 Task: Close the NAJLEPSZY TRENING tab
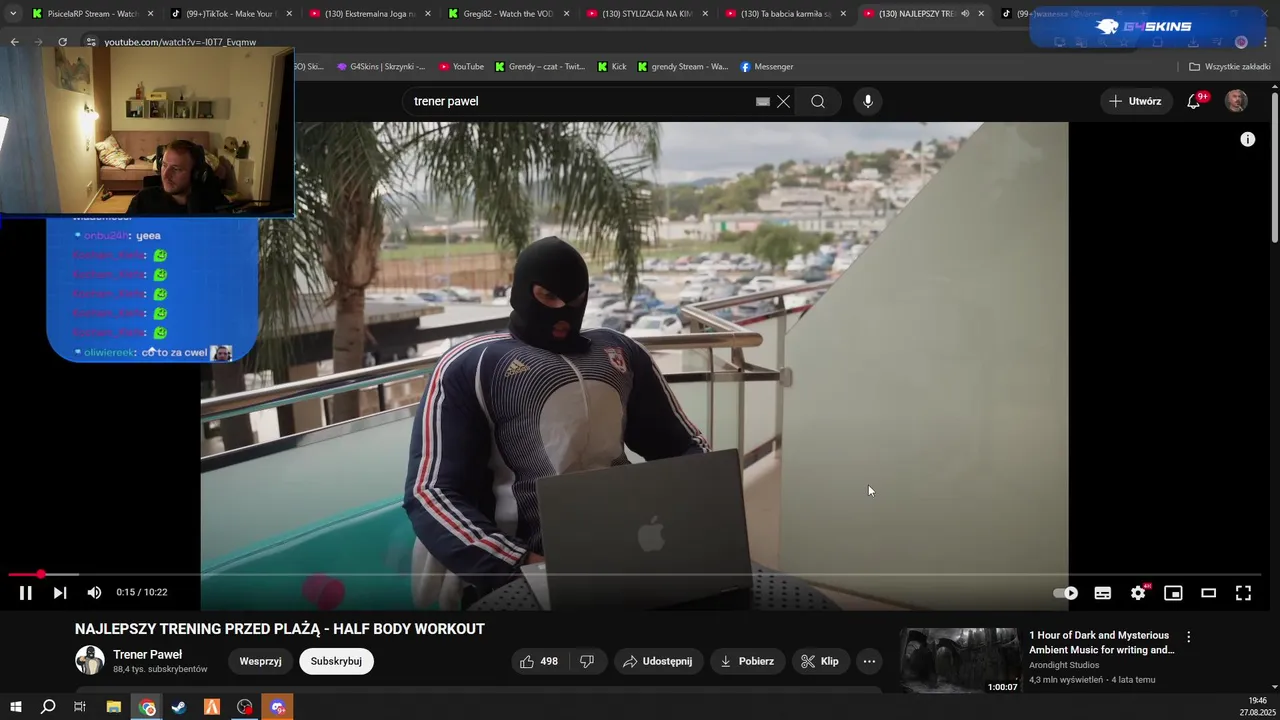(981, 14)
